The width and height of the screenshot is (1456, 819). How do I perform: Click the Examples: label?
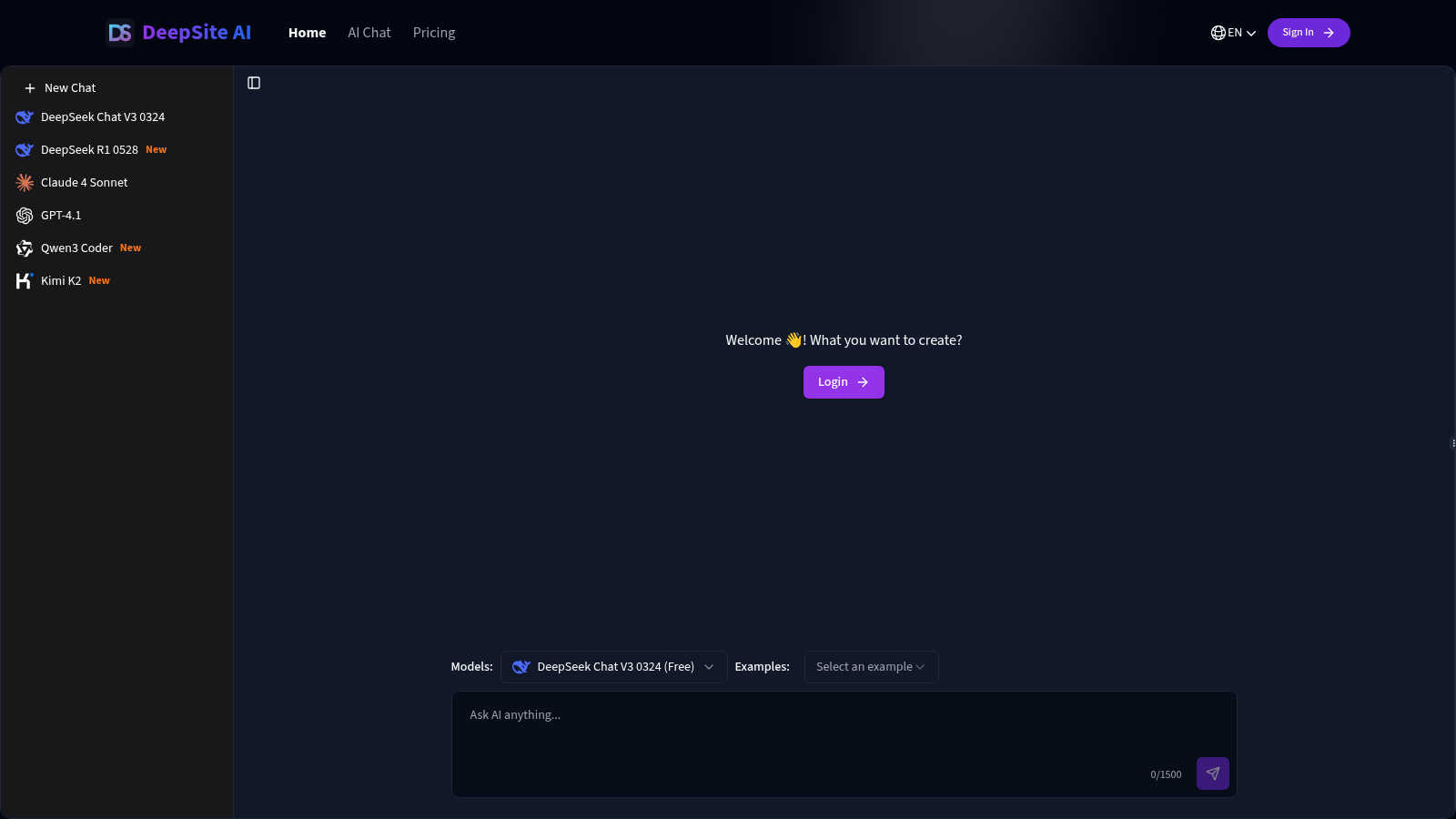pos(763,667)
